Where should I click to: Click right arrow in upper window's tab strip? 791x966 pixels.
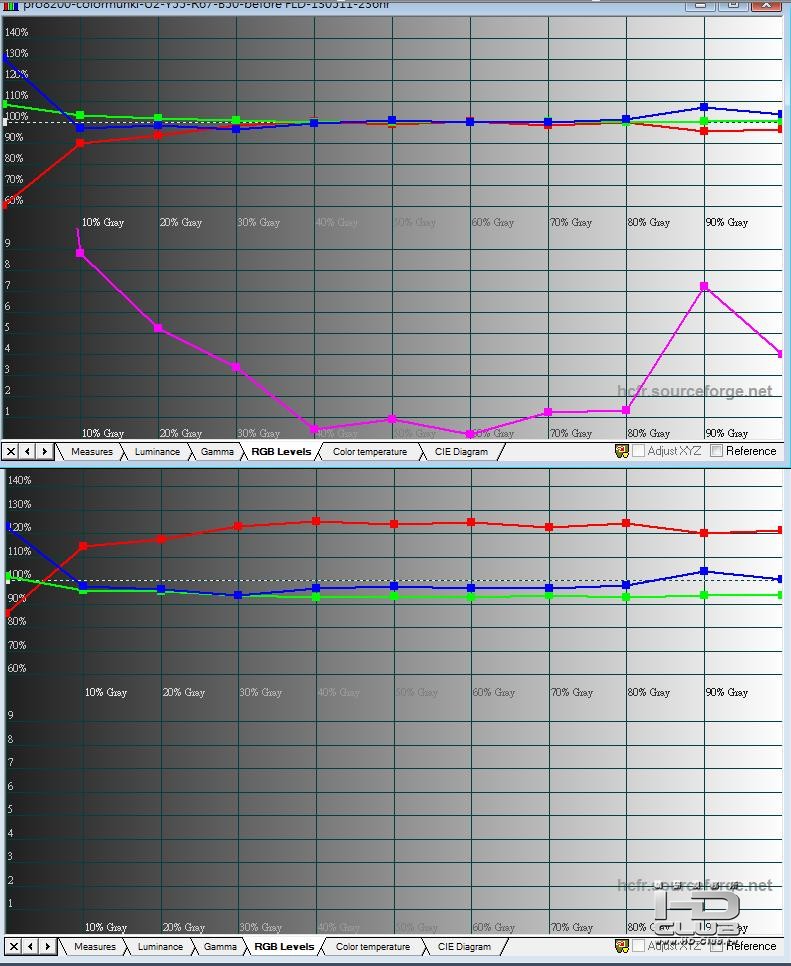(44, 452)
